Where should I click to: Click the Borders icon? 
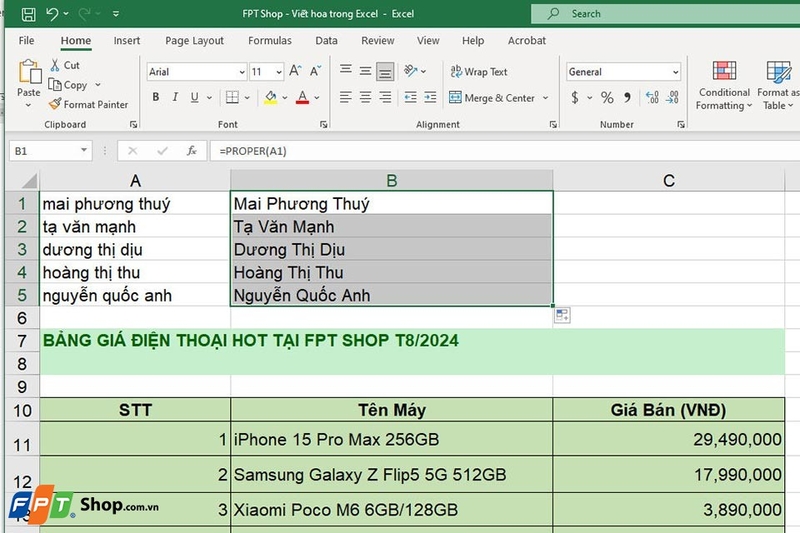(x=232, y=97)
